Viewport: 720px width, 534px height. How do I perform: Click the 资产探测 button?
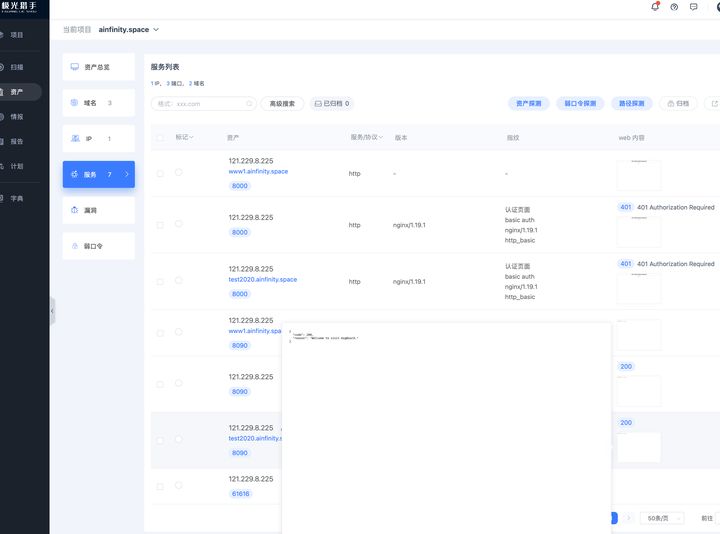pos(529,104)
